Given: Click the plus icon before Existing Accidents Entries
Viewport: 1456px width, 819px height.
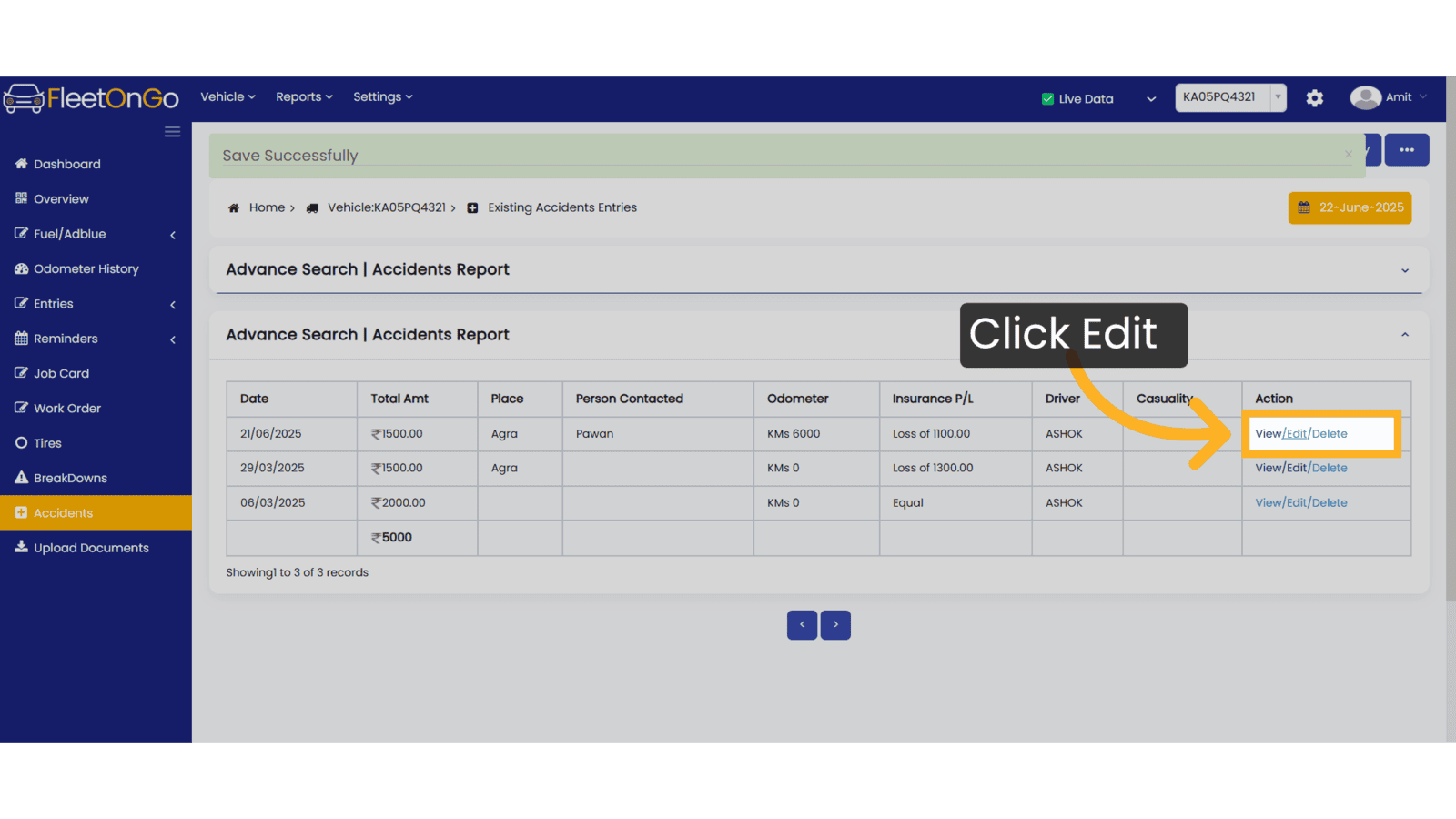Looking at the screenshot, I should click(x=472, y=208).
